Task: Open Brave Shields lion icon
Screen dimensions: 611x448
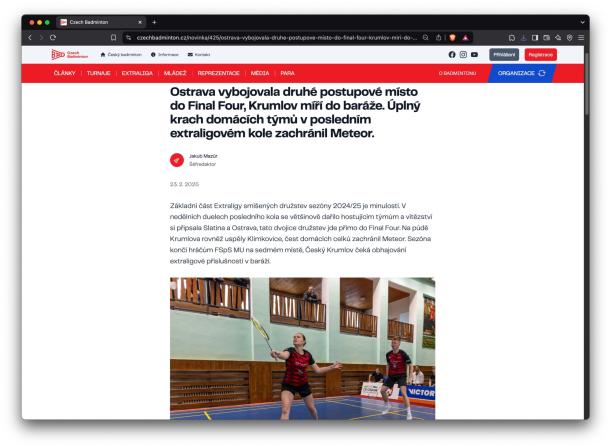Action: coord(452,38)
